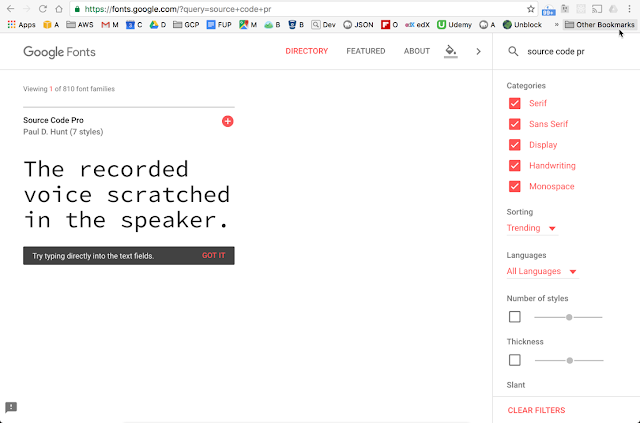This screenshot has height=423, width=640.
Task: Go to browser home icon
Action: [x=59, y=9]
